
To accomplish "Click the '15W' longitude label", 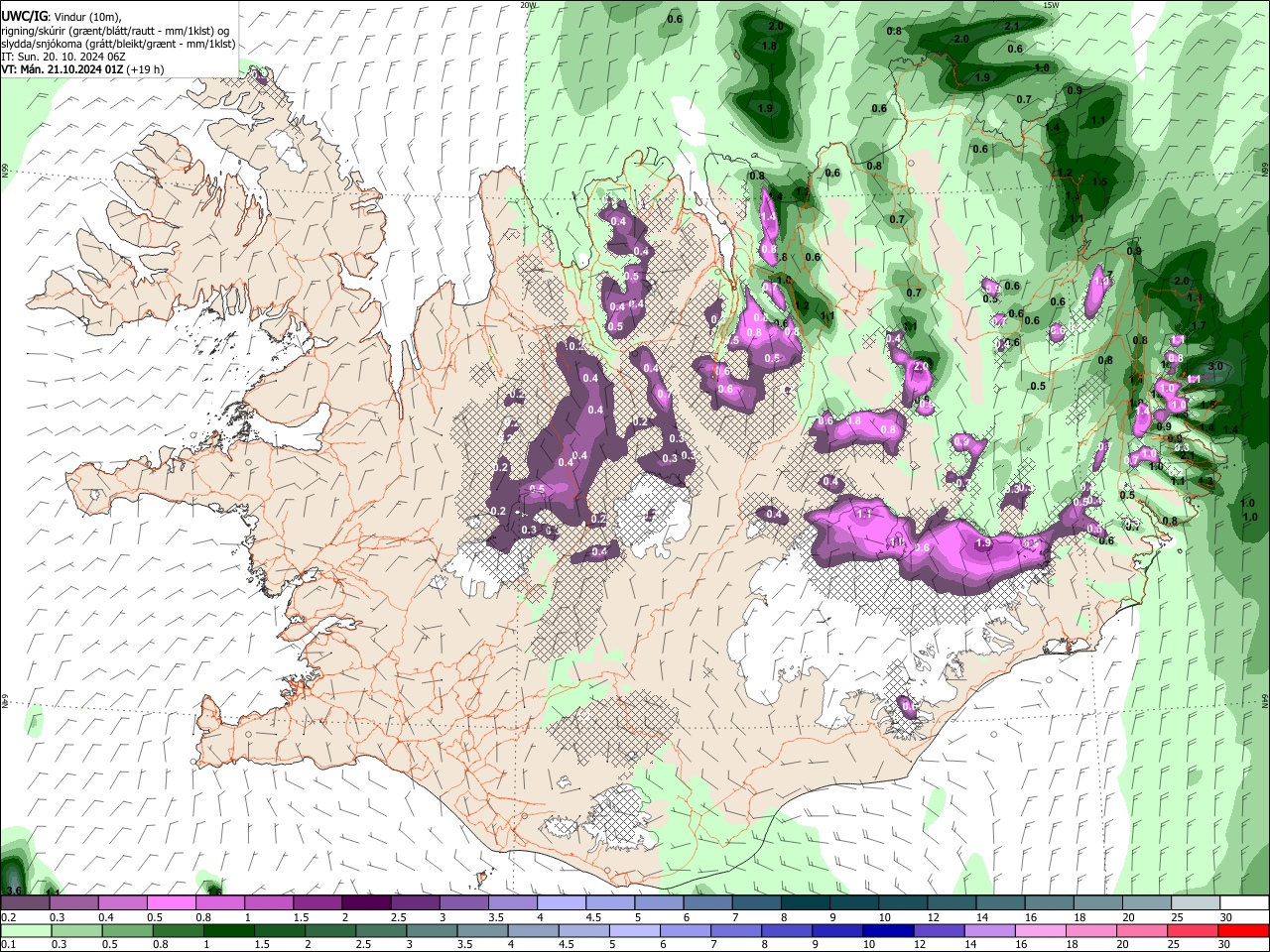I will pos(1050,4).
